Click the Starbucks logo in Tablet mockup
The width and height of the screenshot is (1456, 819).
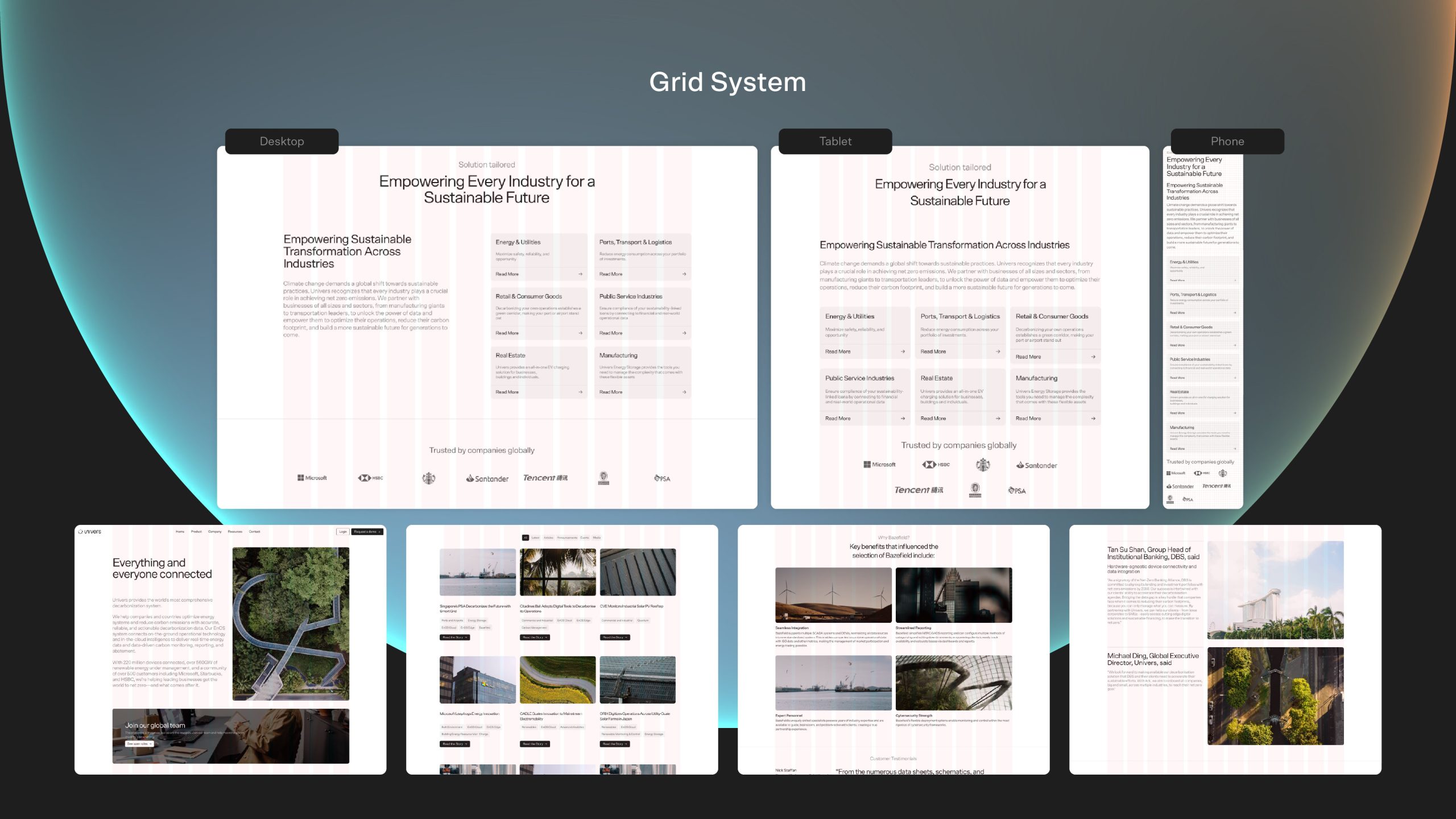[x=983, y=465]
